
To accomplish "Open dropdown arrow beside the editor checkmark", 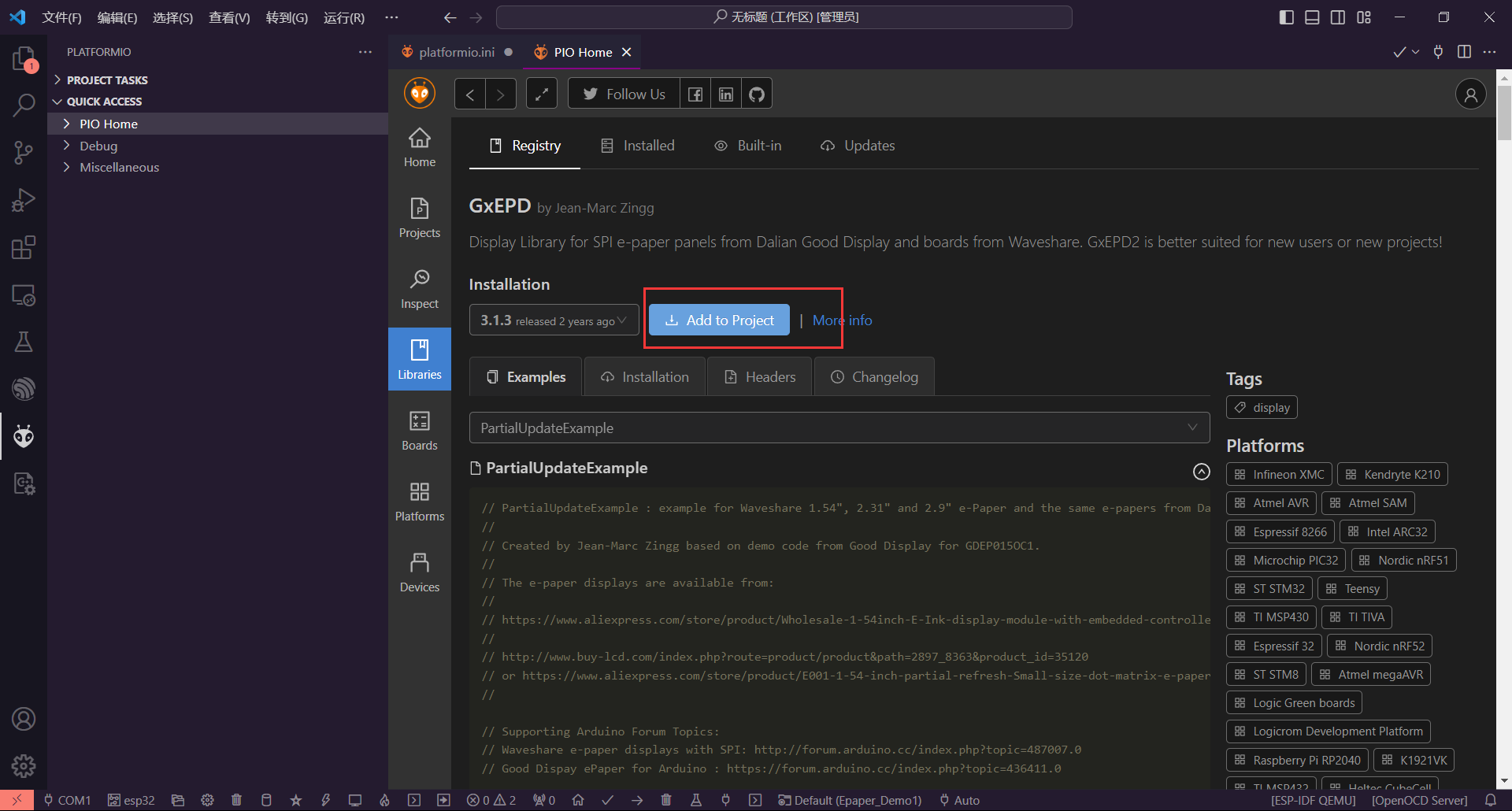I will pyautogui.click(x=1415, y=52).
